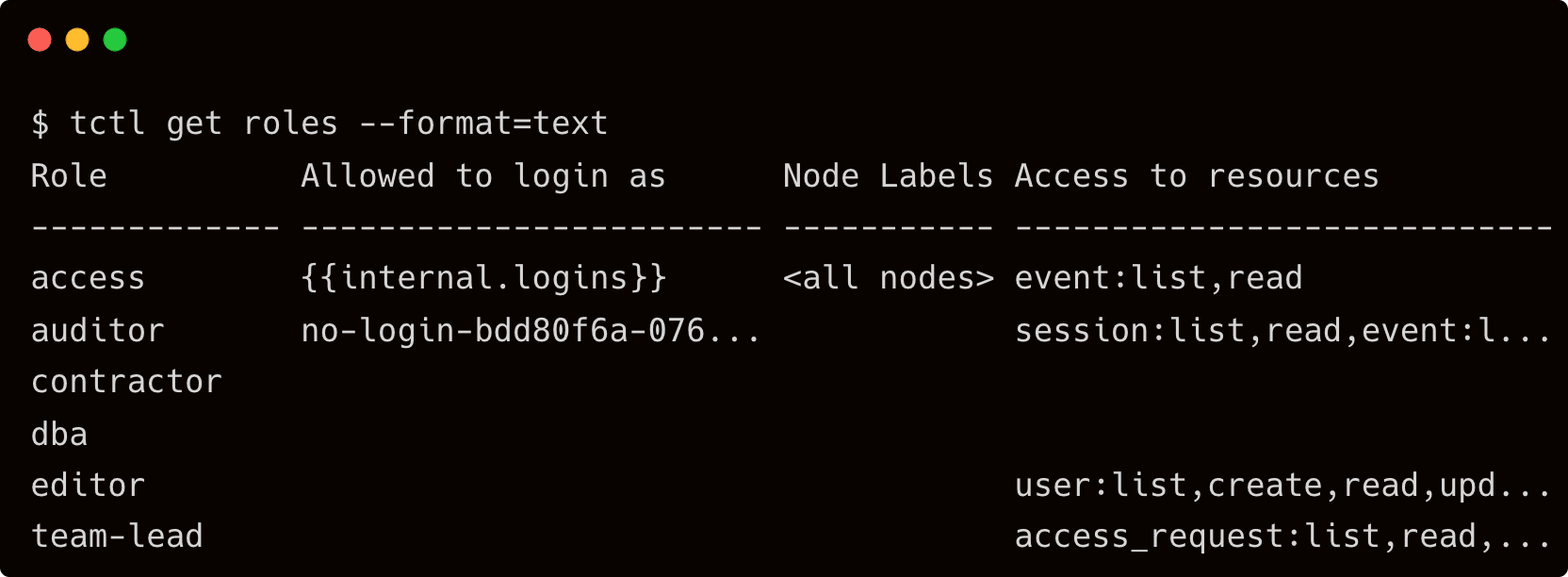Click the <all nodes> label value
The height and width of the screenshot is (577, 1568).
tap(888, 278)
